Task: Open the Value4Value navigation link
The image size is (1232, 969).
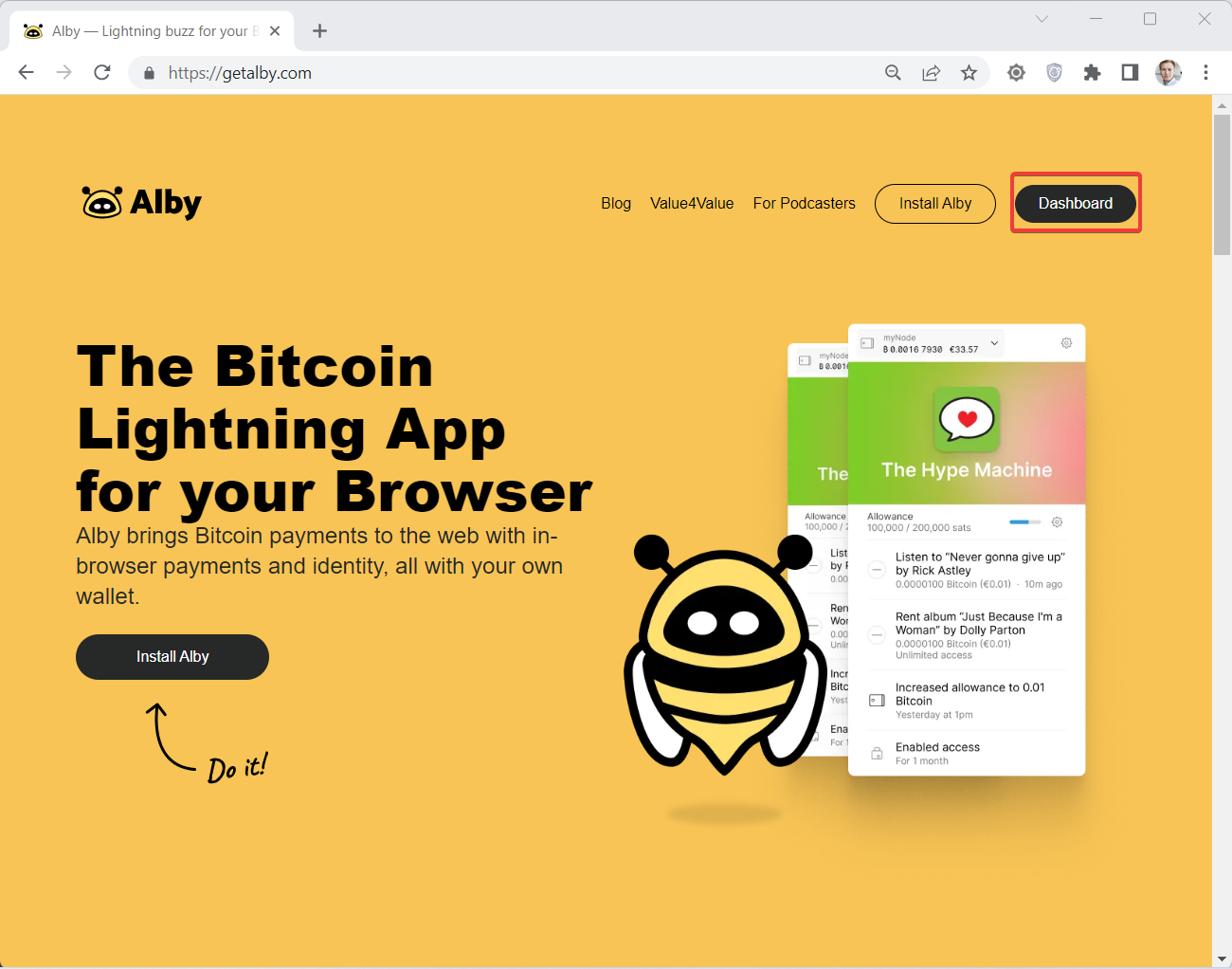Action: (692, 203)
